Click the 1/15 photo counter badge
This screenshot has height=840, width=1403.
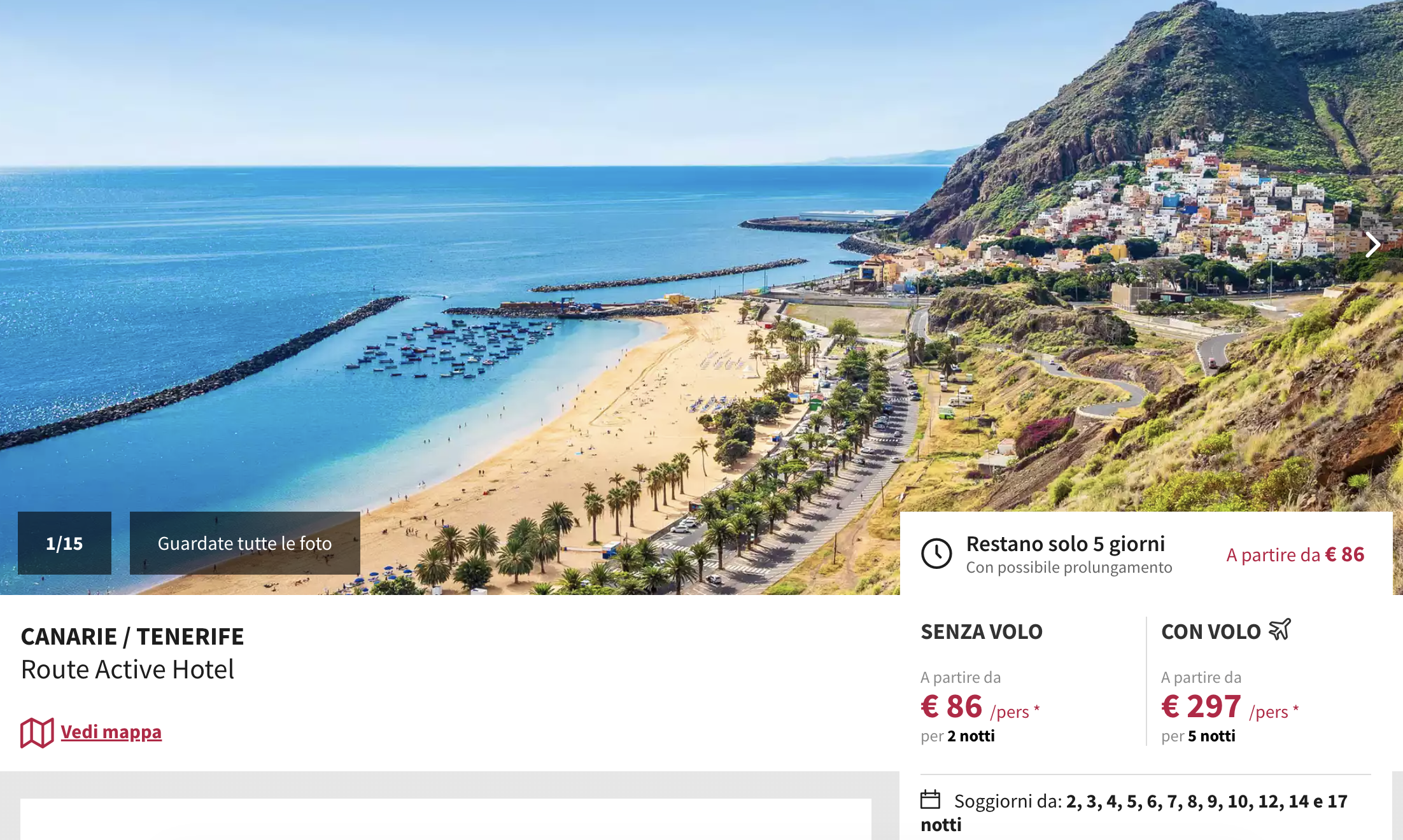coord(64,543)
